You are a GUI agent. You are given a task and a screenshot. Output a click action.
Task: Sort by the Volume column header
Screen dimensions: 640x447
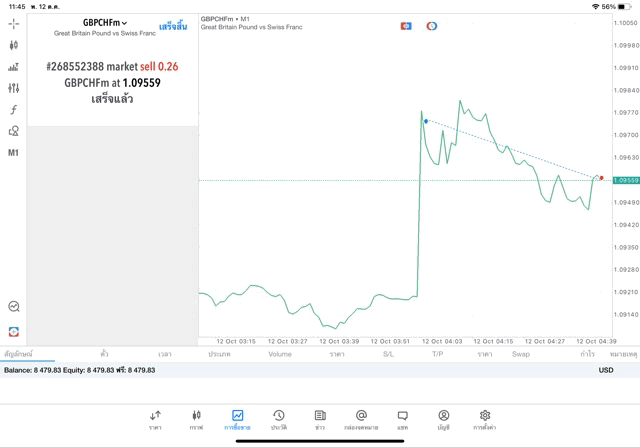[280, 354]
